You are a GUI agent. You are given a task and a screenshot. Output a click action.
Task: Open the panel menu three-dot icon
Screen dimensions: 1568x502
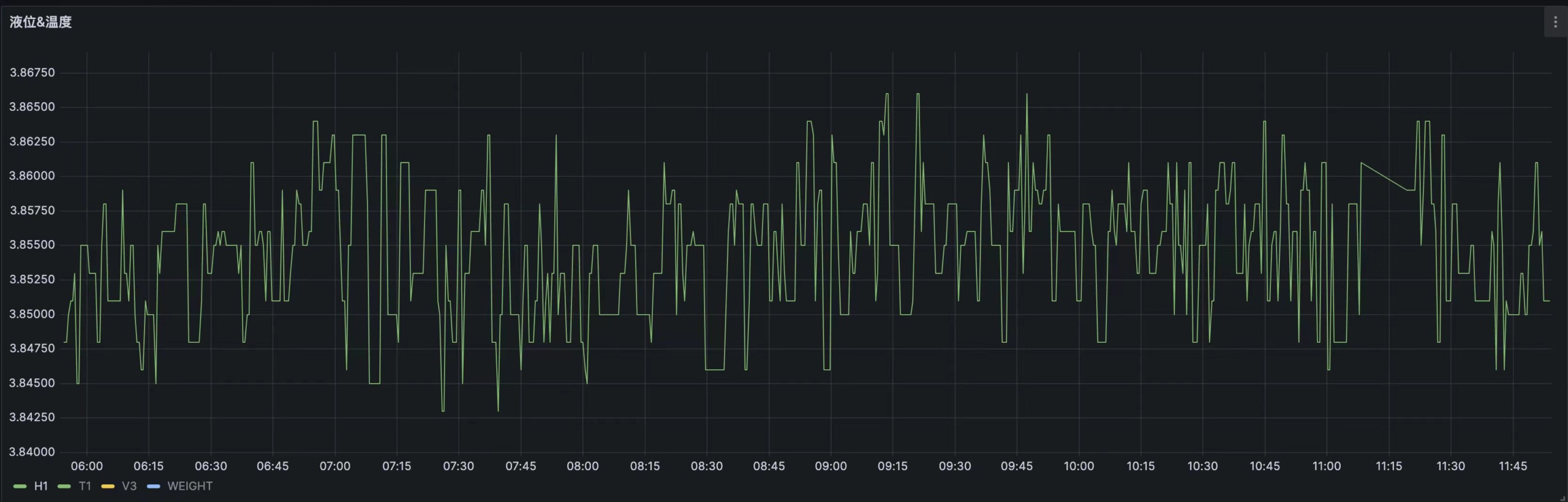point(1555,23)
